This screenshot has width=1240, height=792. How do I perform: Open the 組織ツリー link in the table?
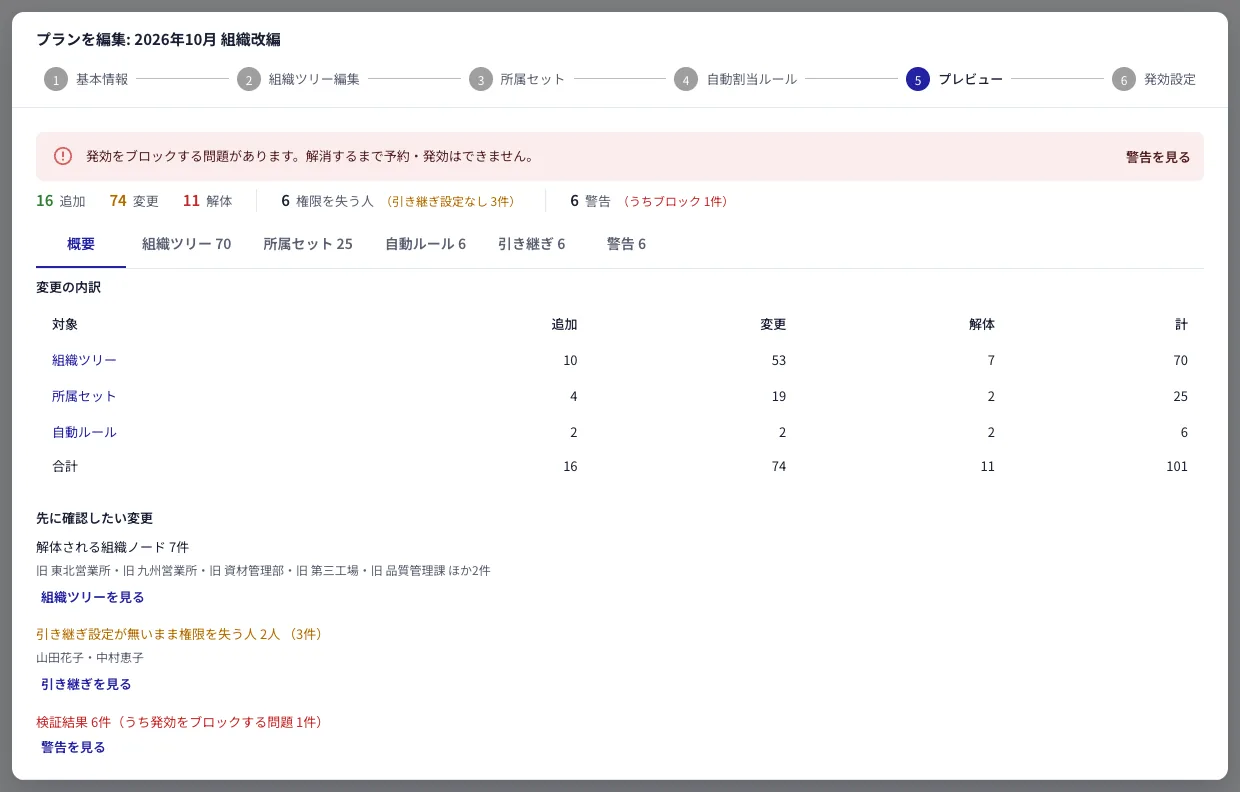(84, 360)
